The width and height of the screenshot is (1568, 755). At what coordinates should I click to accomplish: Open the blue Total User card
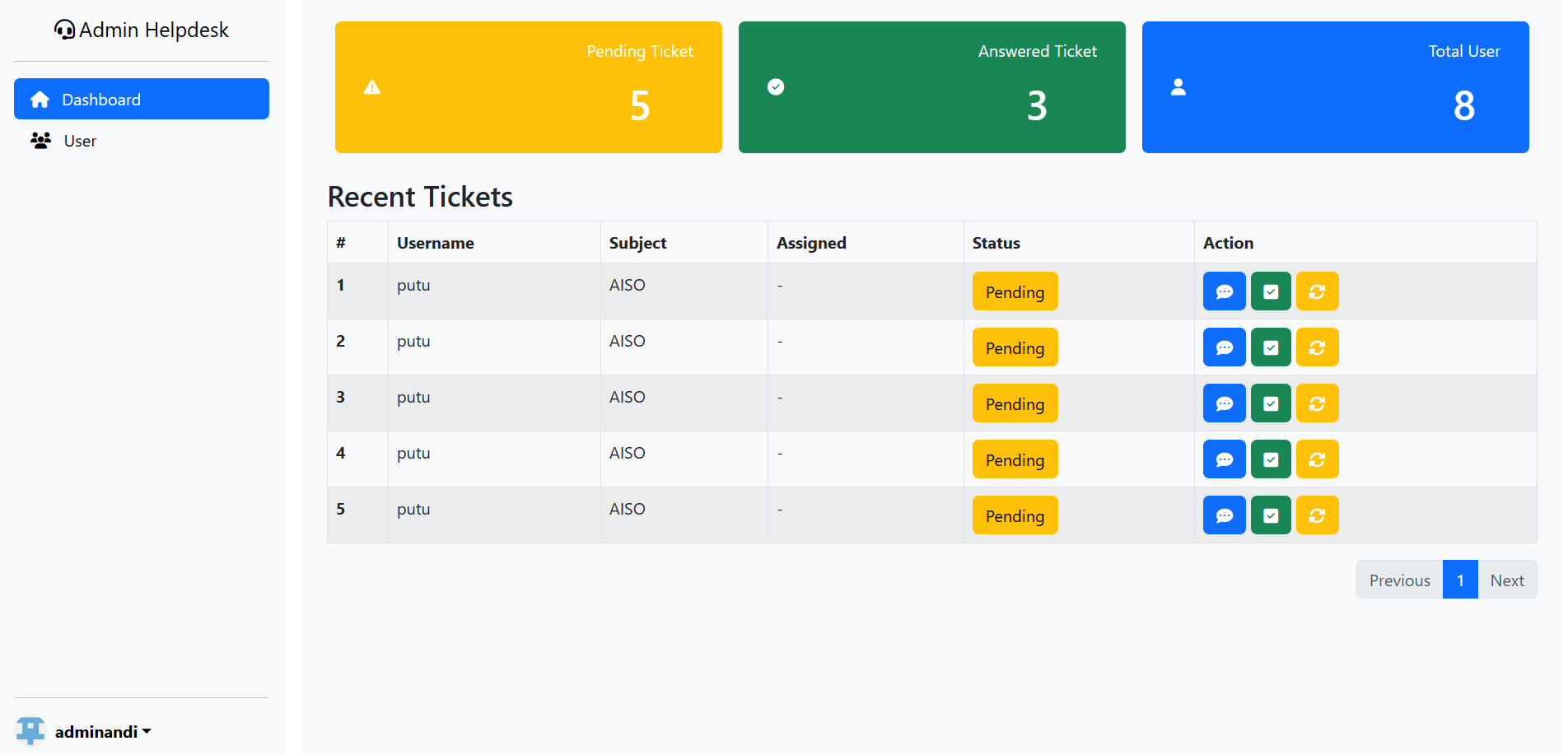pos(1335,87)
